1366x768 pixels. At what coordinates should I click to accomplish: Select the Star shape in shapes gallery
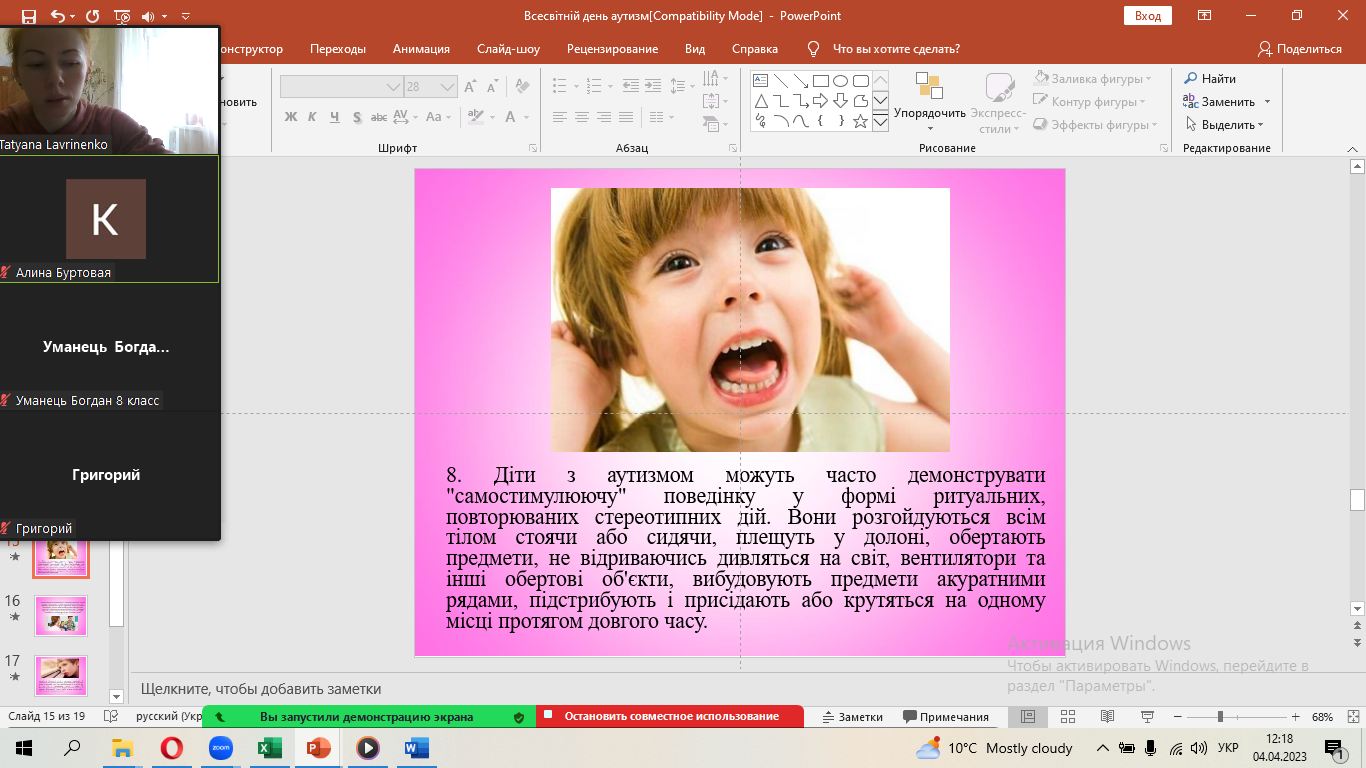coord(860,121)
